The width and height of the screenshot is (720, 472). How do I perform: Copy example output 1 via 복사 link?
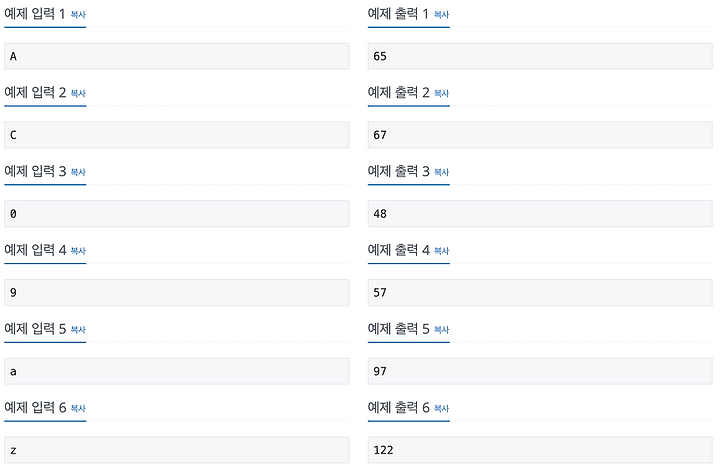(441, 15)
